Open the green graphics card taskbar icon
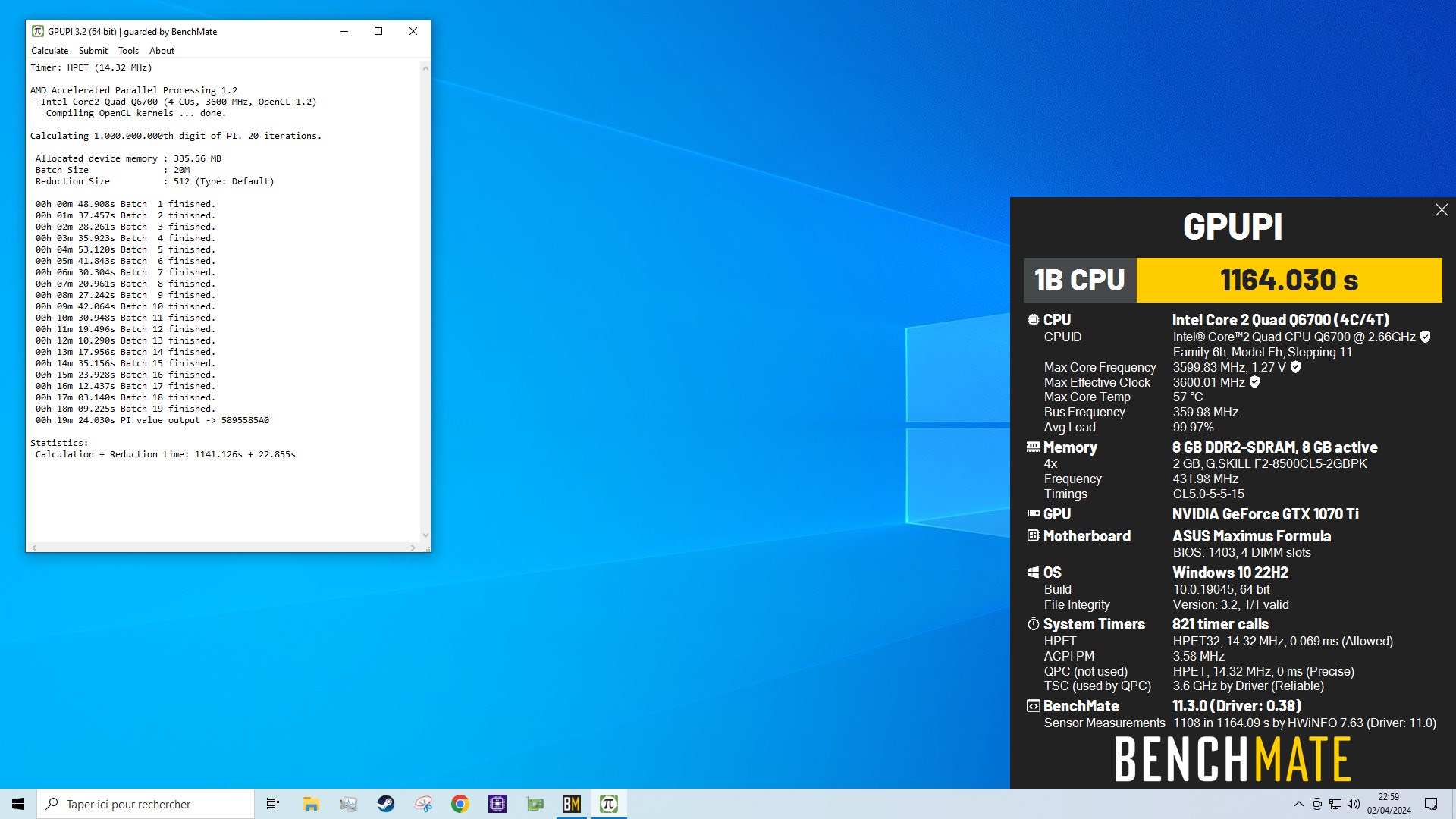 [535, 804]
